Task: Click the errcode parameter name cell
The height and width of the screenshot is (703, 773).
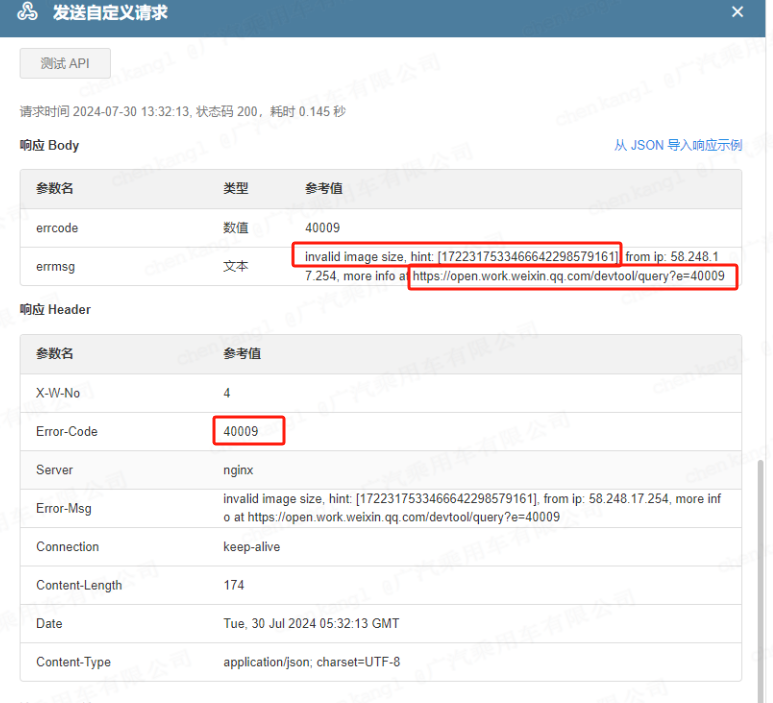Action: (x=57, y=228)
